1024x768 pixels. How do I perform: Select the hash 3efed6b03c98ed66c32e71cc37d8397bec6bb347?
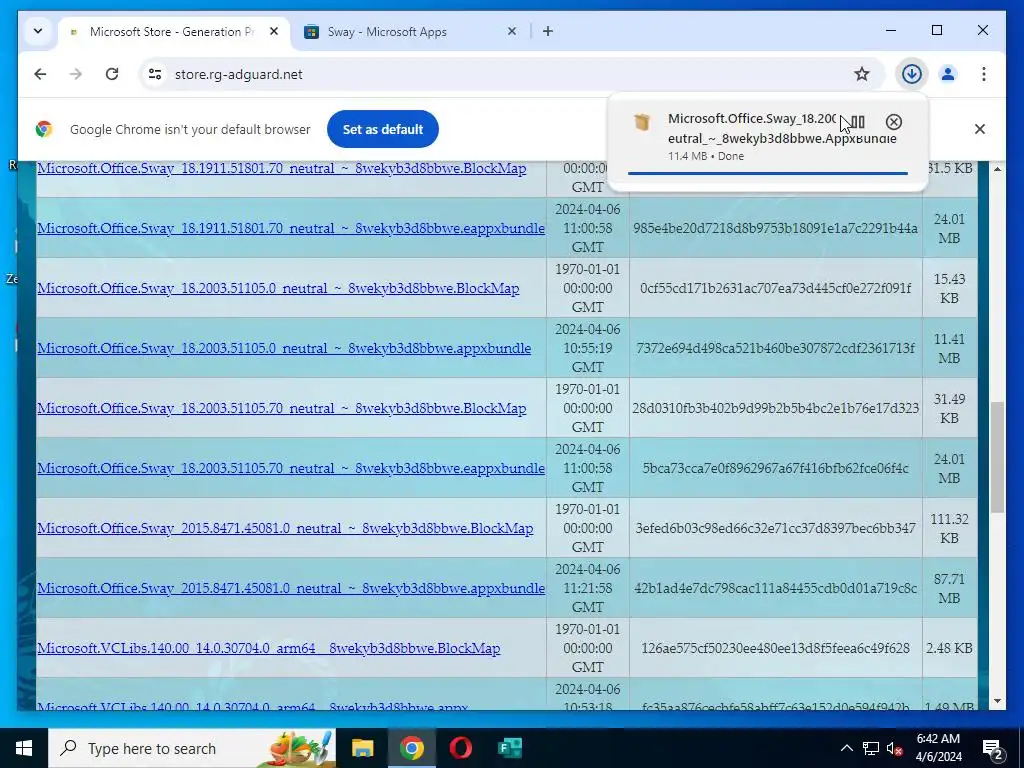pyautogui.click(x=775, y=528)
